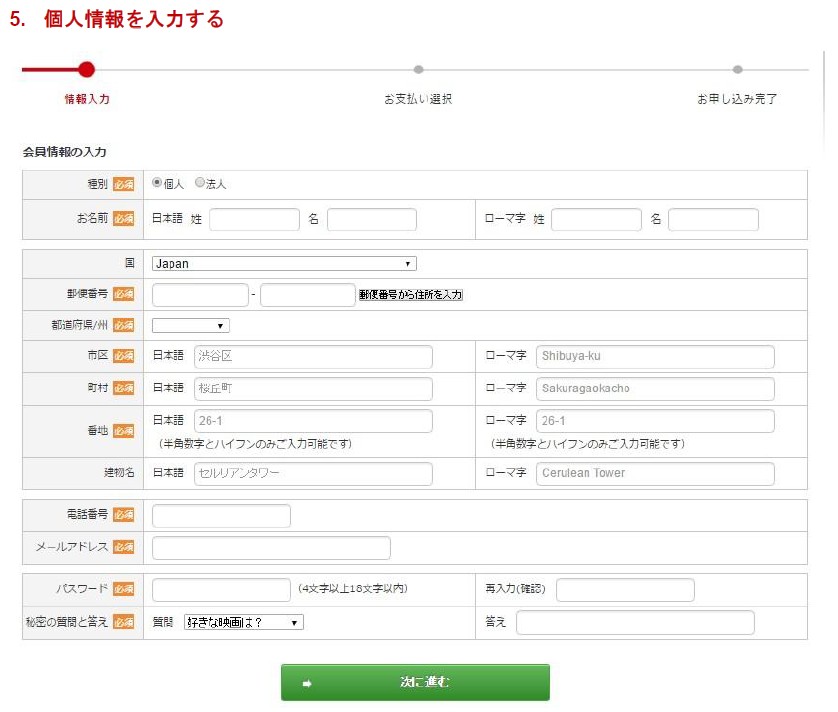This screenshot has height=712, width=838.
Task: Click the 必須 badge beside 町村
Action: tap(123, 388)
